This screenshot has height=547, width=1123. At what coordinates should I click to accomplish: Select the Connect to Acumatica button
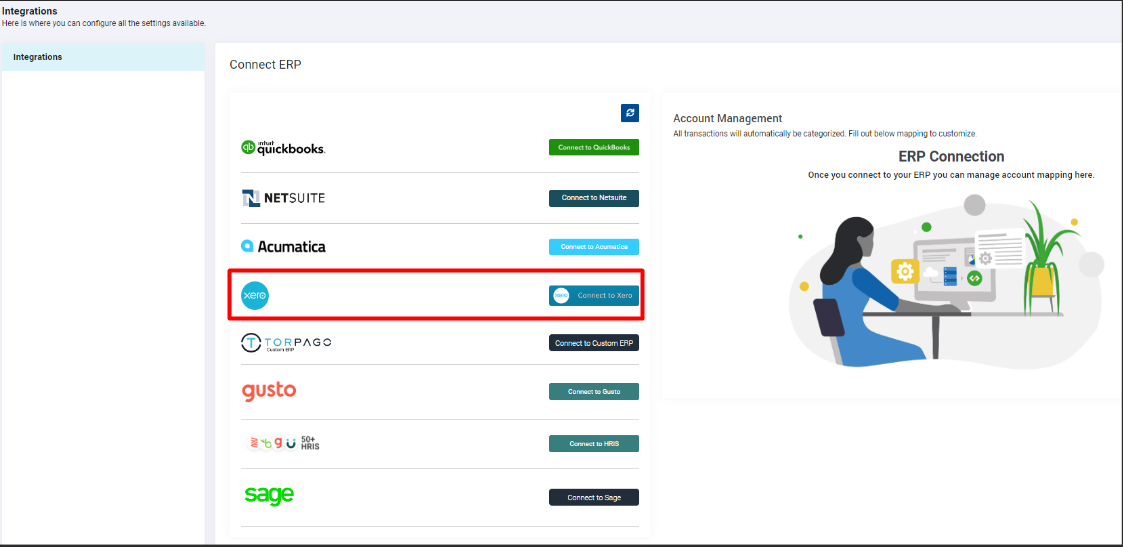594,246
